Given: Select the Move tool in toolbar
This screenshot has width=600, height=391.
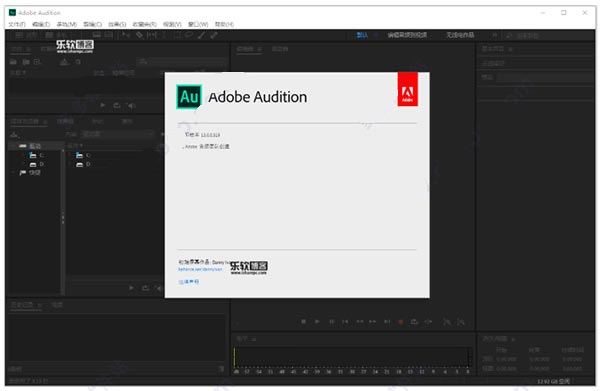Looking at the screenshot, I should tap(126, 35).
